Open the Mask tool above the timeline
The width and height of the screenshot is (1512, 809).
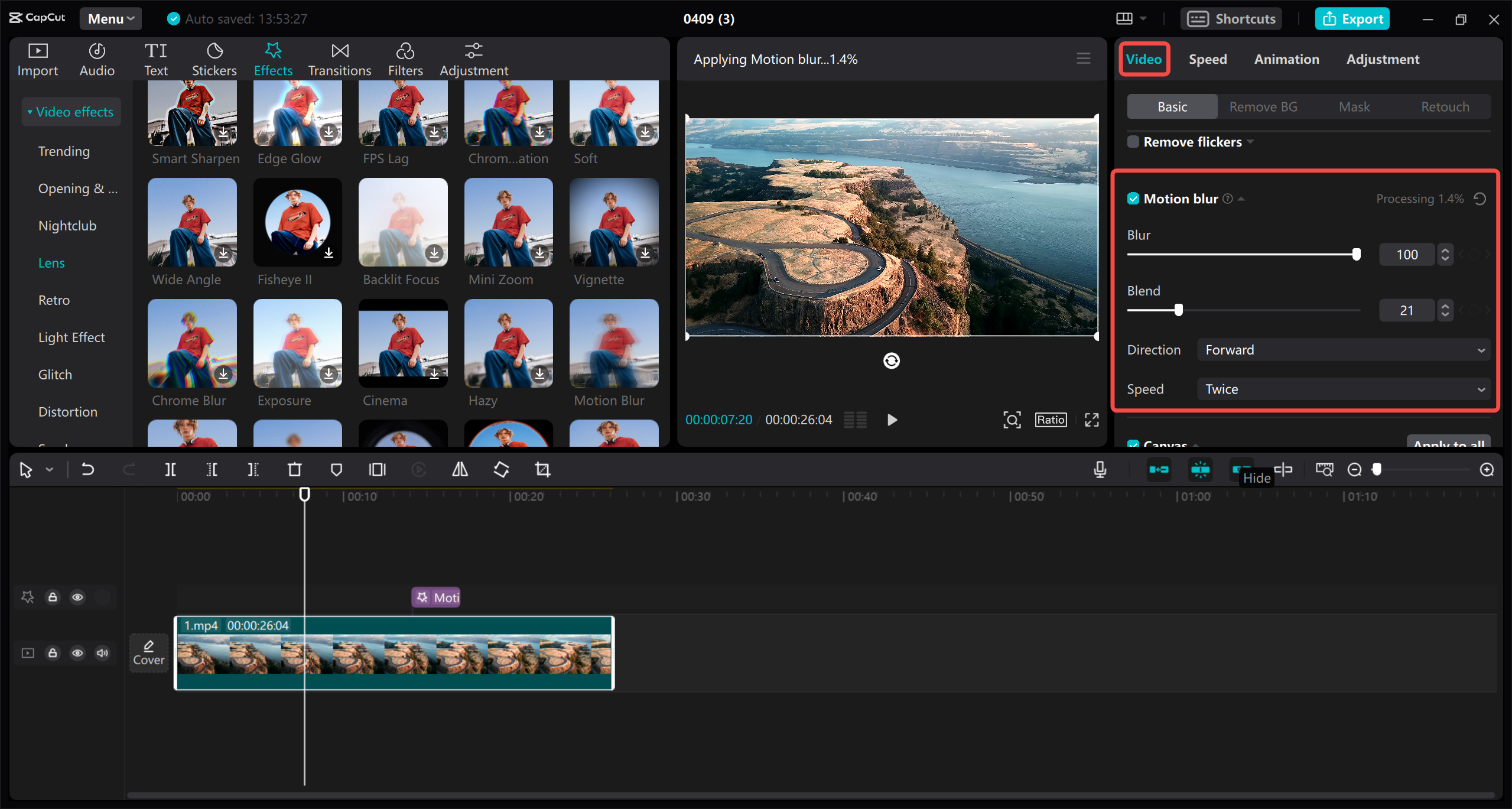336,469
